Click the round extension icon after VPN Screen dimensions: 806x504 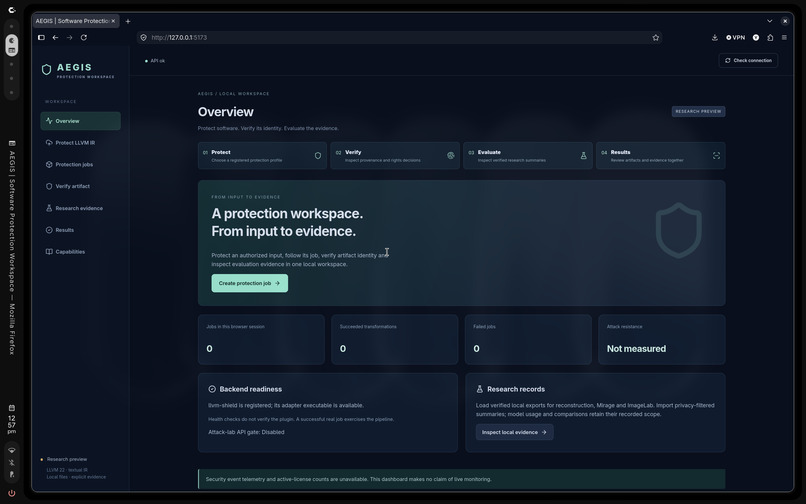(756, 38)
